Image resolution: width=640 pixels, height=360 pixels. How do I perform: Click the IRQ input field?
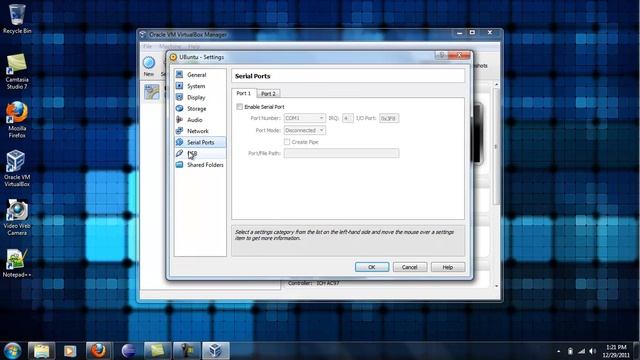347,118
